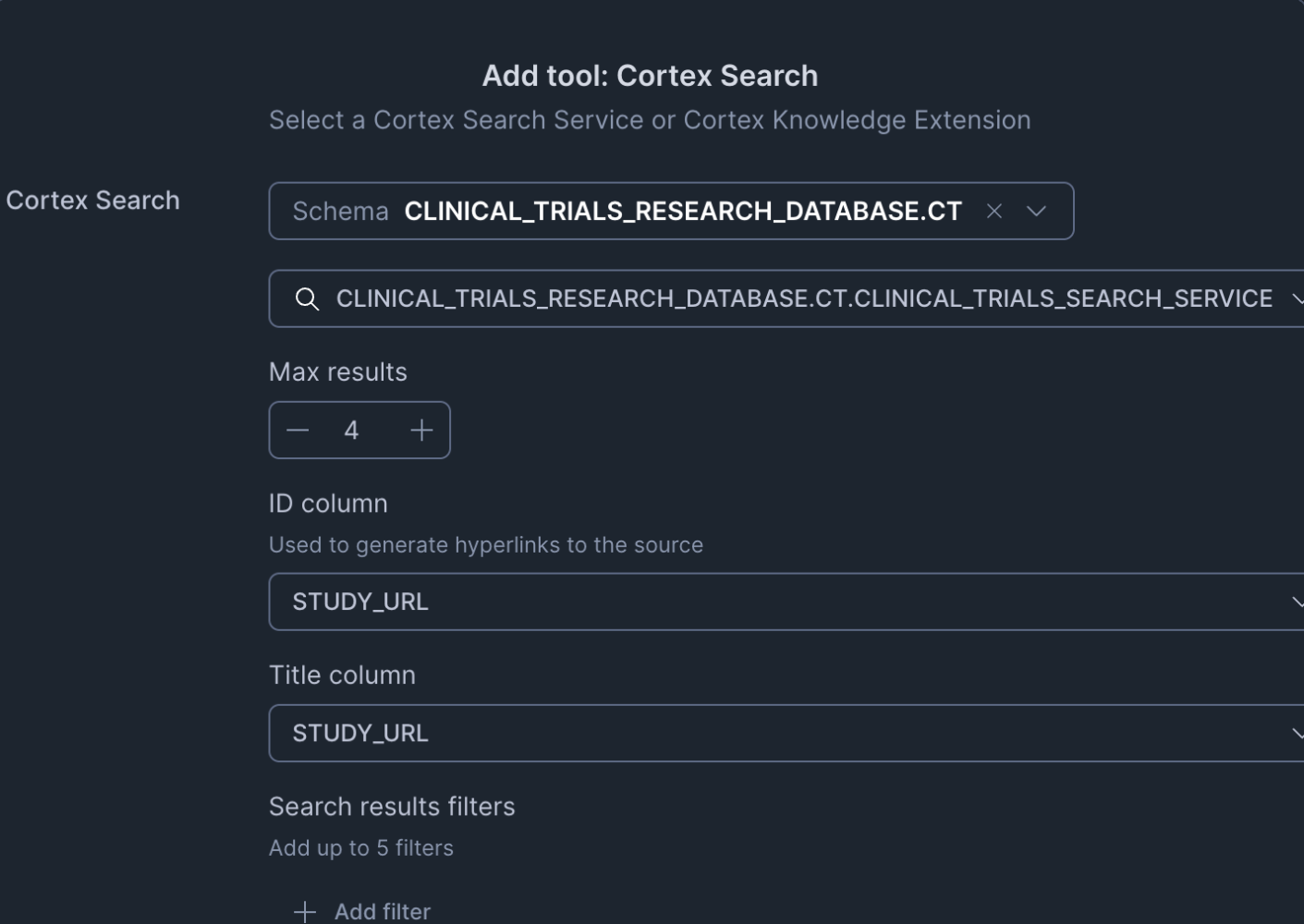Image resolution: width=1304 pixels, height=924 pixels.
Task: Click chevron at edge of search service field
Action: 1298,299
